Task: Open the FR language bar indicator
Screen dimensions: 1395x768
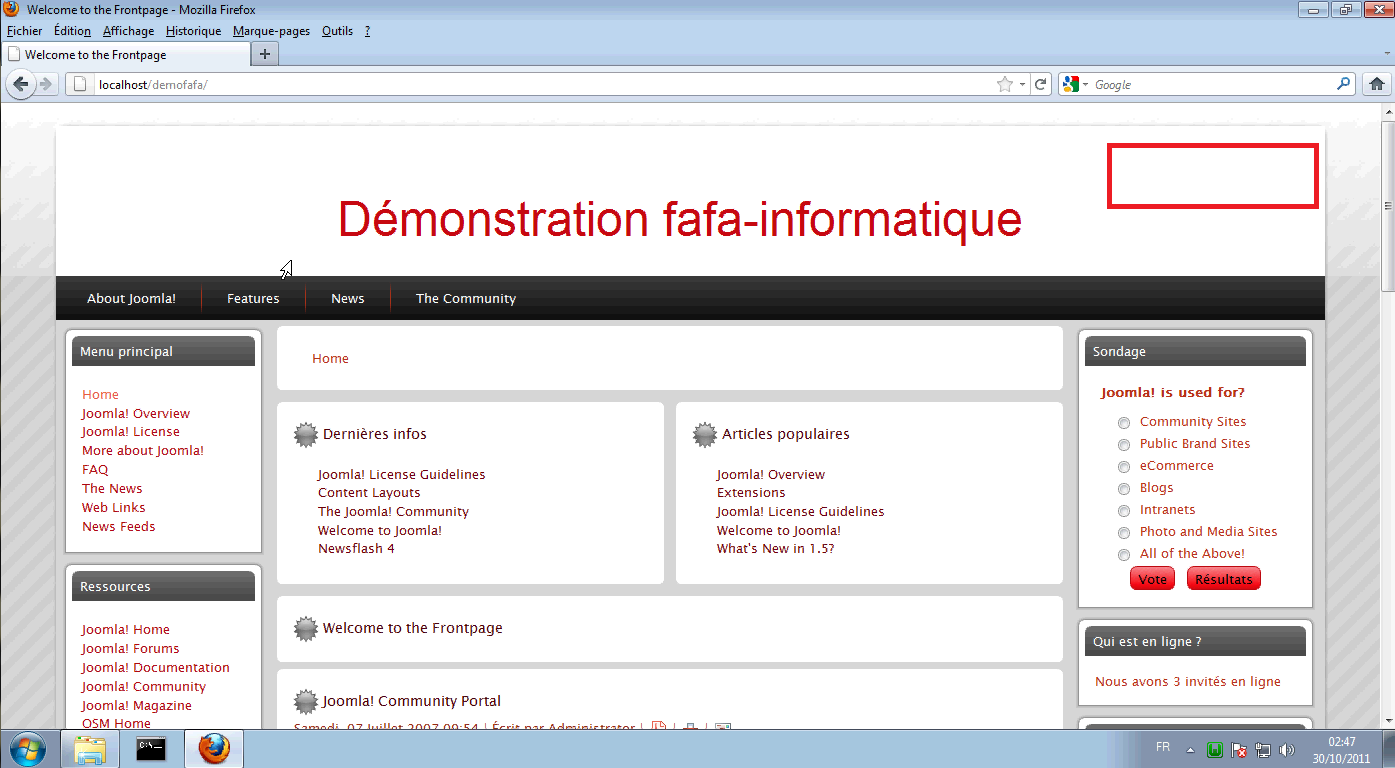Action: pyautogui.click(x=1163, y=747)
